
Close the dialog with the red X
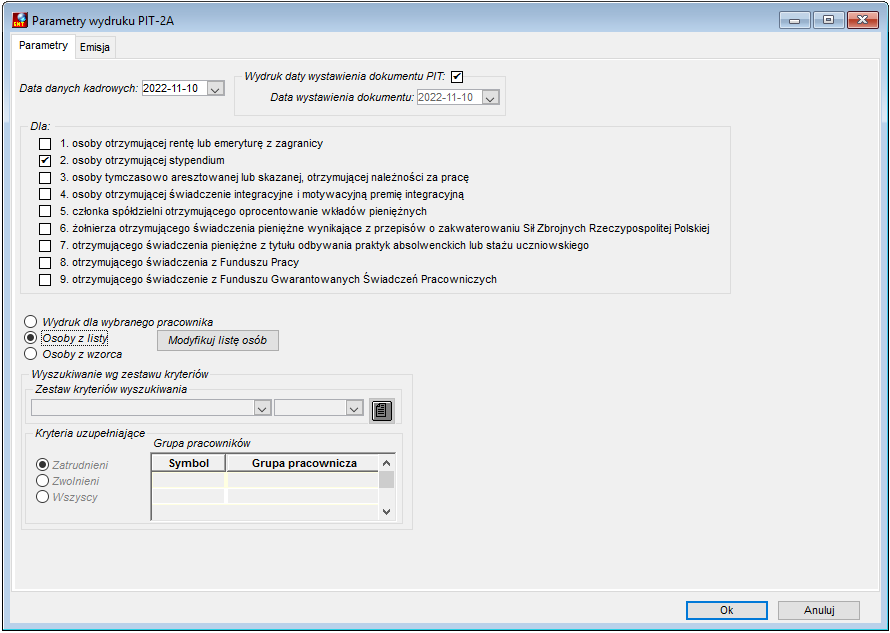pos(863,20)
